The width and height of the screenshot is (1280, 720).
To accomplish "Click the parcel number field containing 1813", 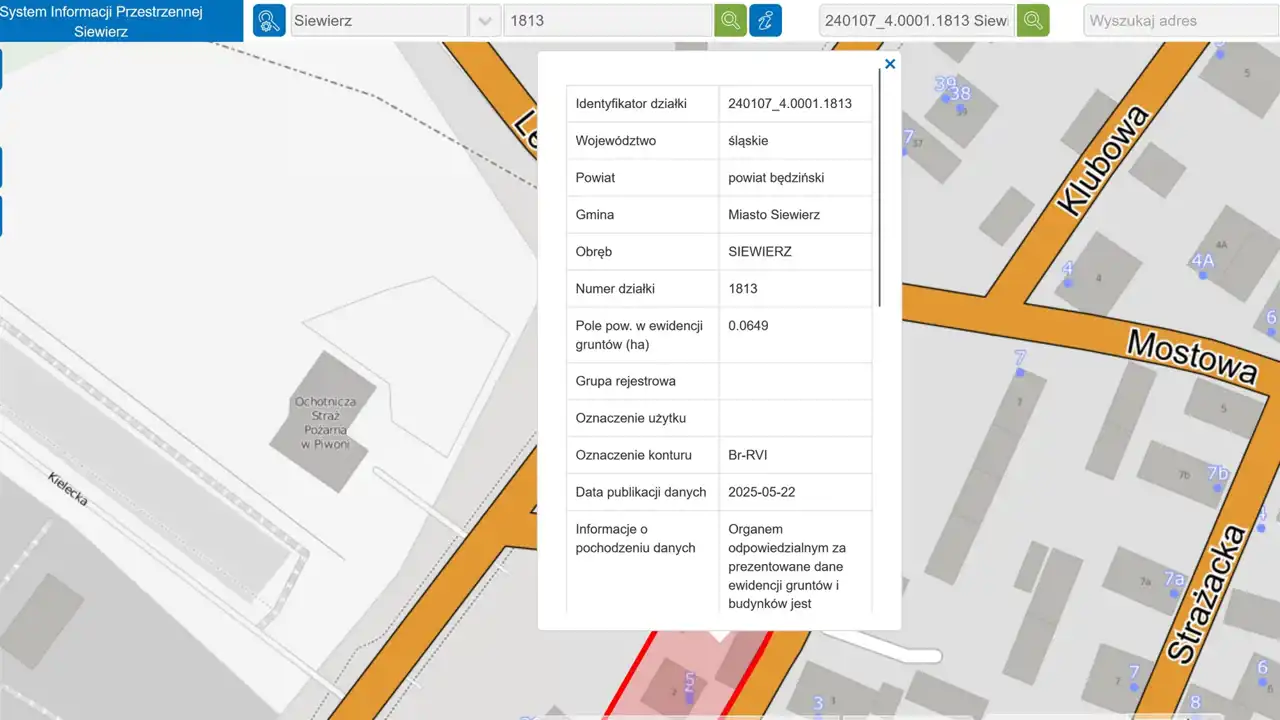I will 607,21.
